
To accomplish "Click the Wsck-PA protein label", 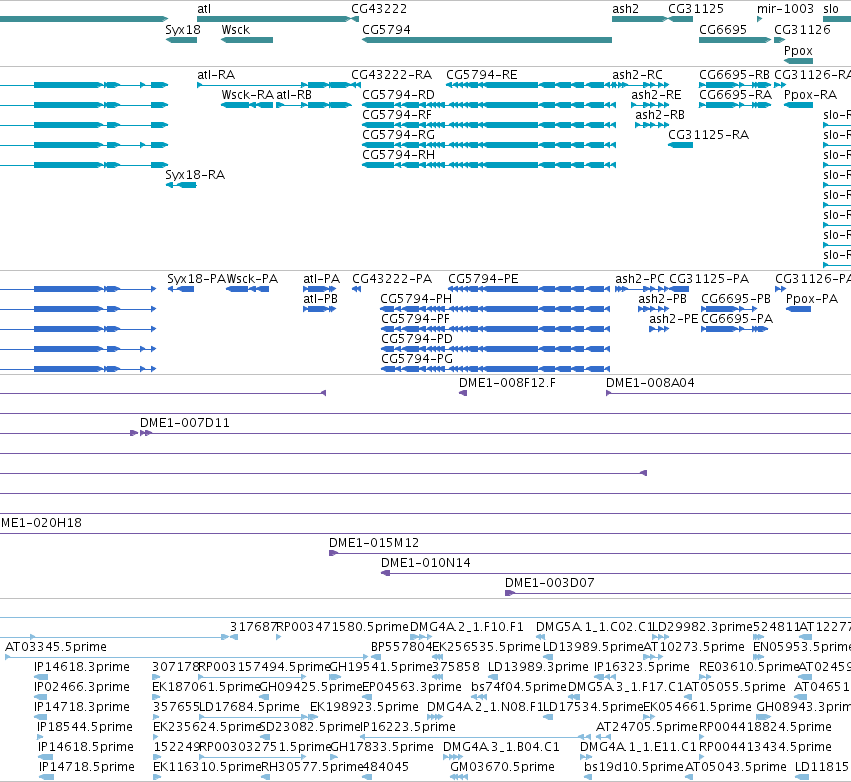I will [x=252, y=279].
